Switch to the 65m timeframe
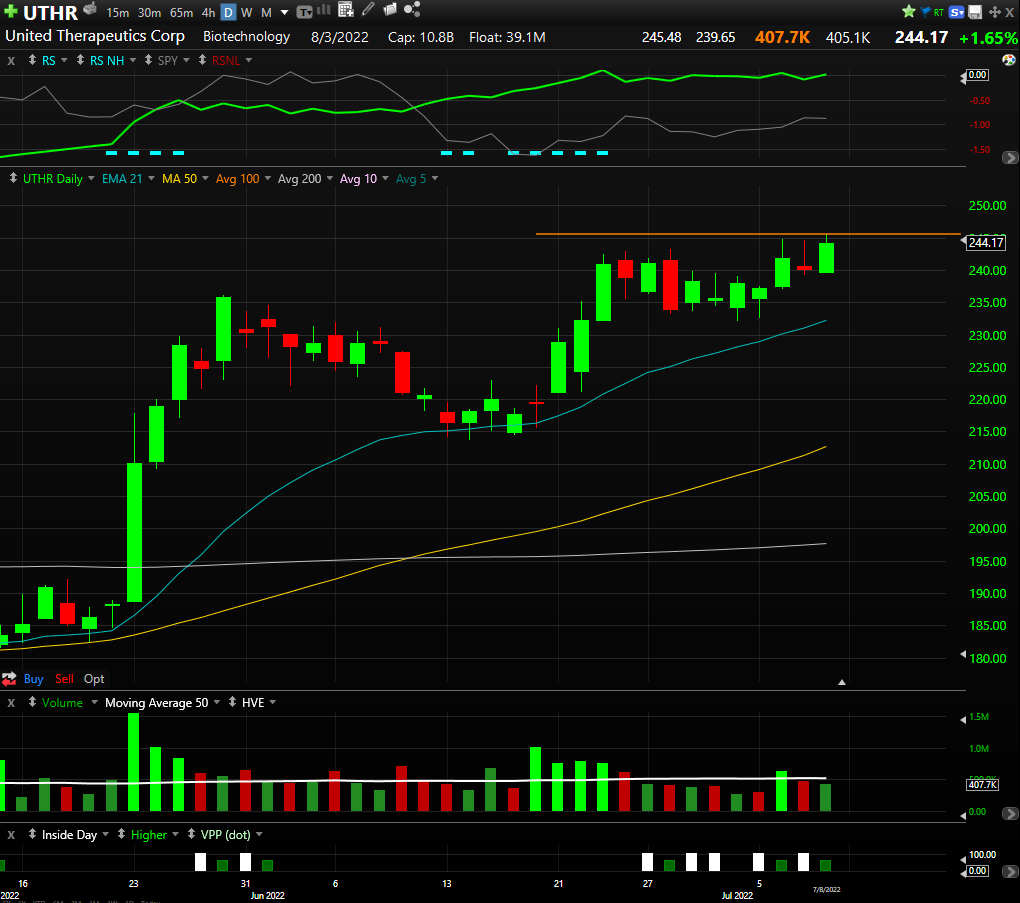The image size is (1020, 903). [x=181, y=12]
